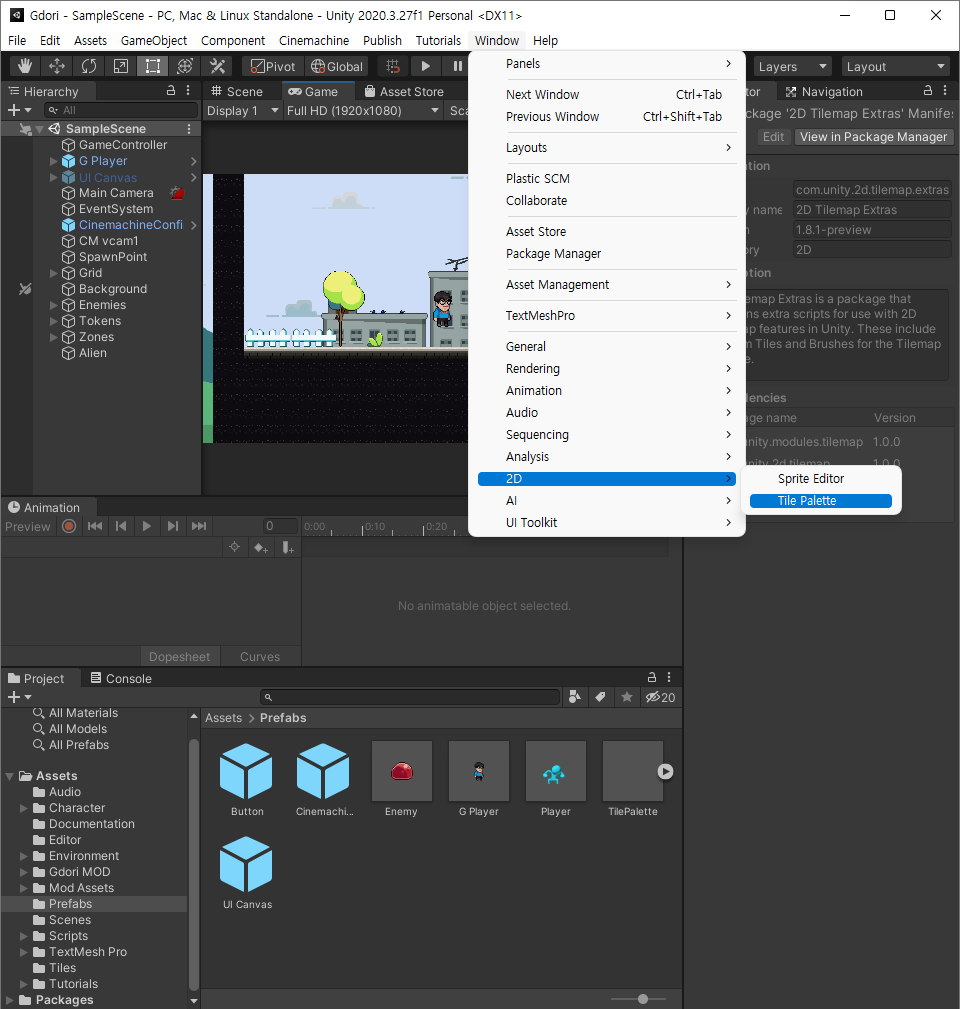Choose Sprite Editor from submenu
Screen dimensions: 960x1009
pos(820,479)
